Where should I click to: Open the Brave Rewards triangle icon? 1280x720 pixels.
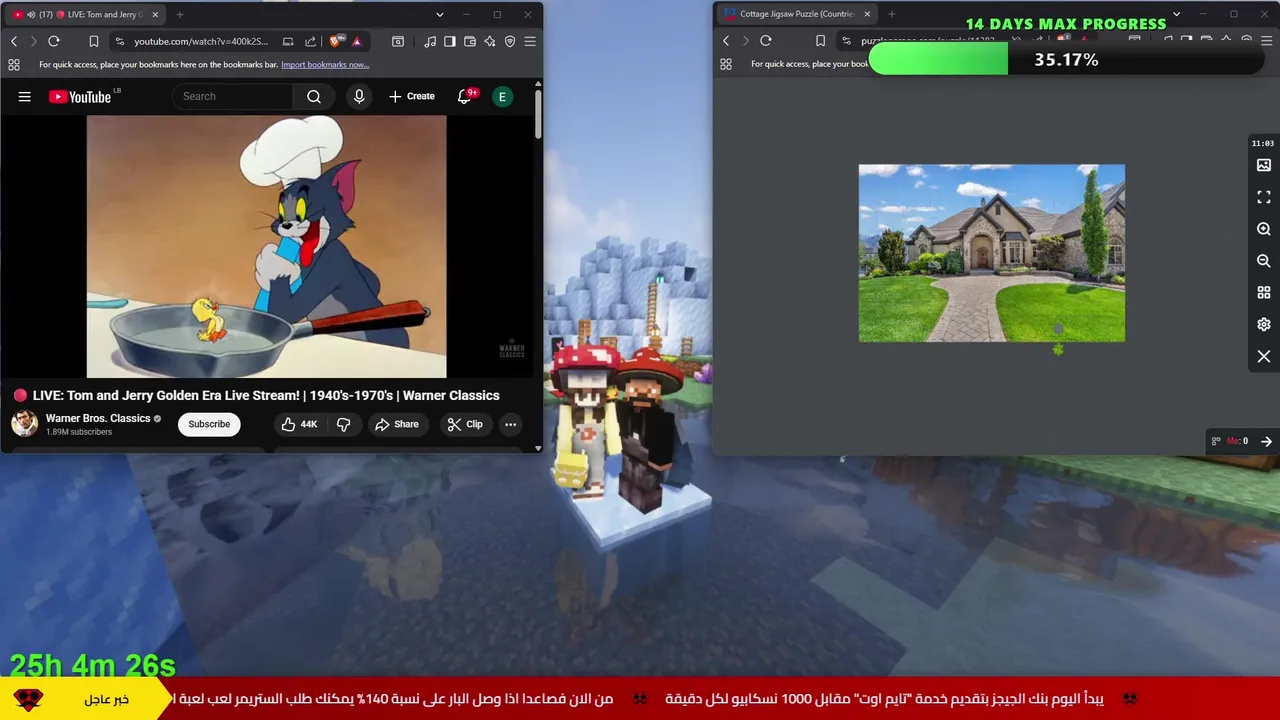pos(356,41)
